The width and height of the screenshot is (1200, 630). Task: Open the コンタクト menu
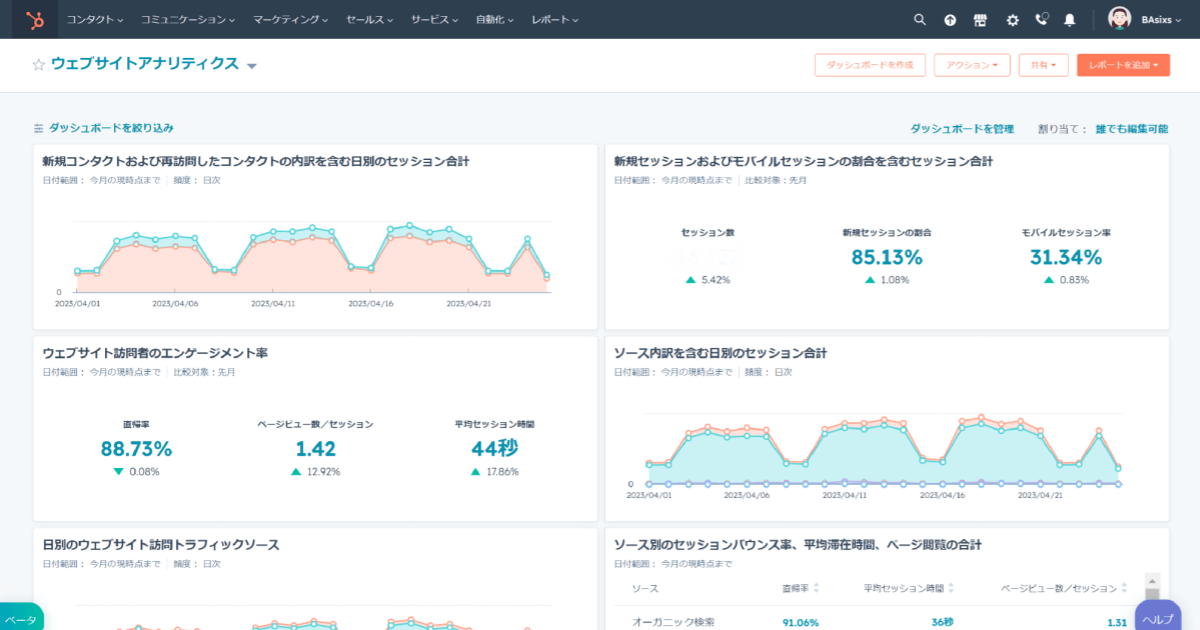(x=95, y=19)
